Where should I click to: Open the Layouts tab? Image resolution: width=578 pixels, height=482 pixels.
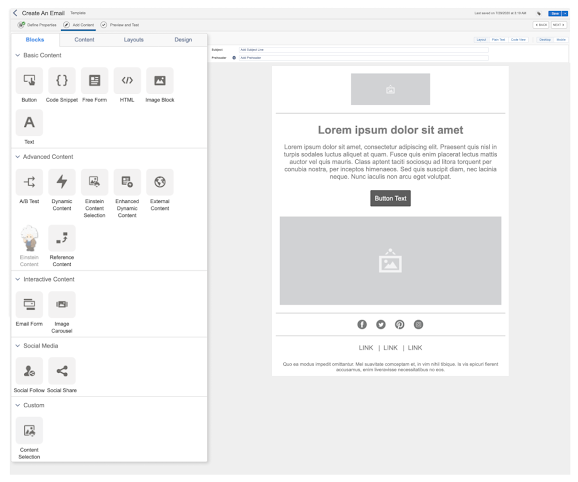[133, 40]
